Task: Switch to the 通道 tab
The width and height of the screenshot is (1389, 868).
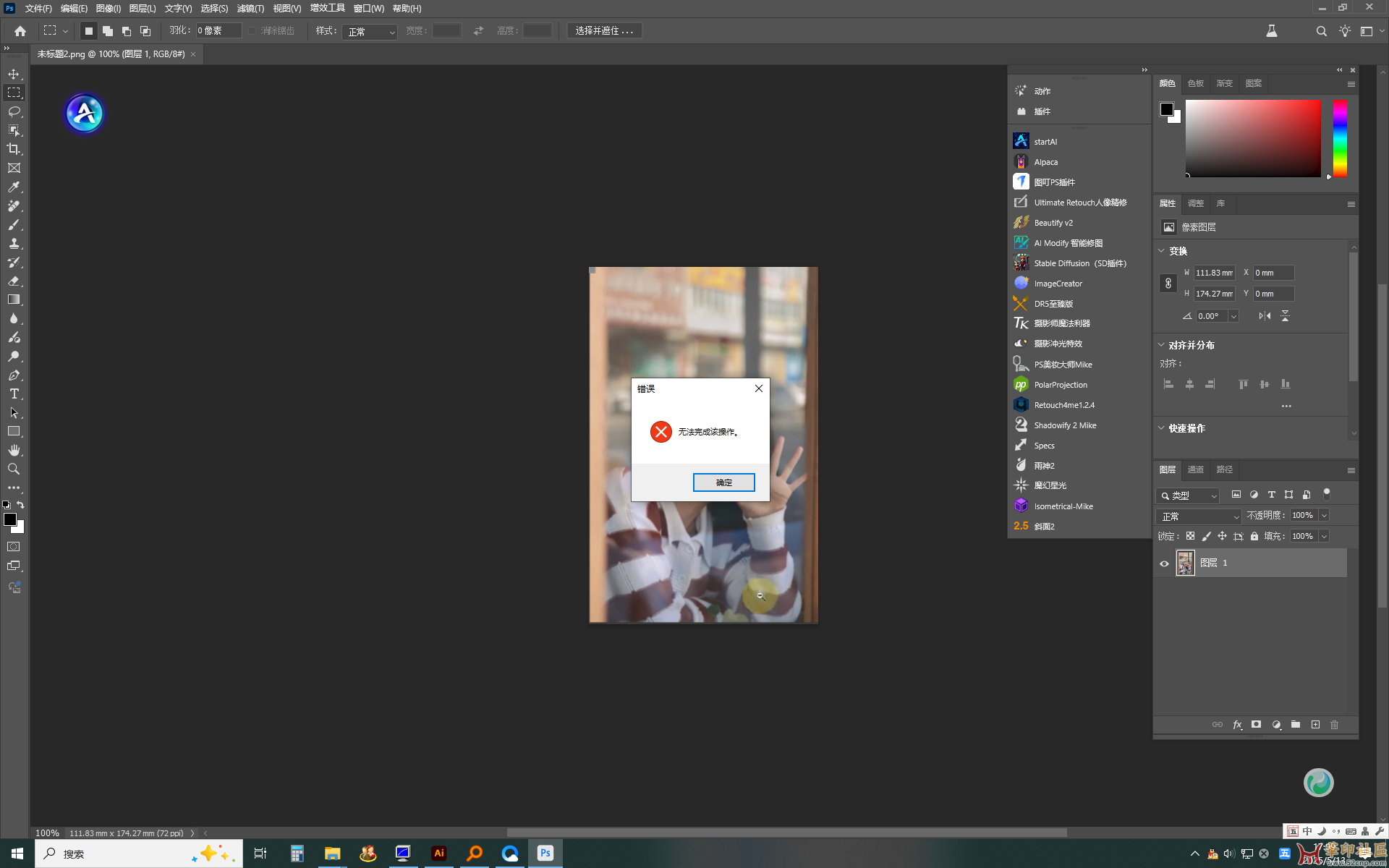Action: point(1196,469)
